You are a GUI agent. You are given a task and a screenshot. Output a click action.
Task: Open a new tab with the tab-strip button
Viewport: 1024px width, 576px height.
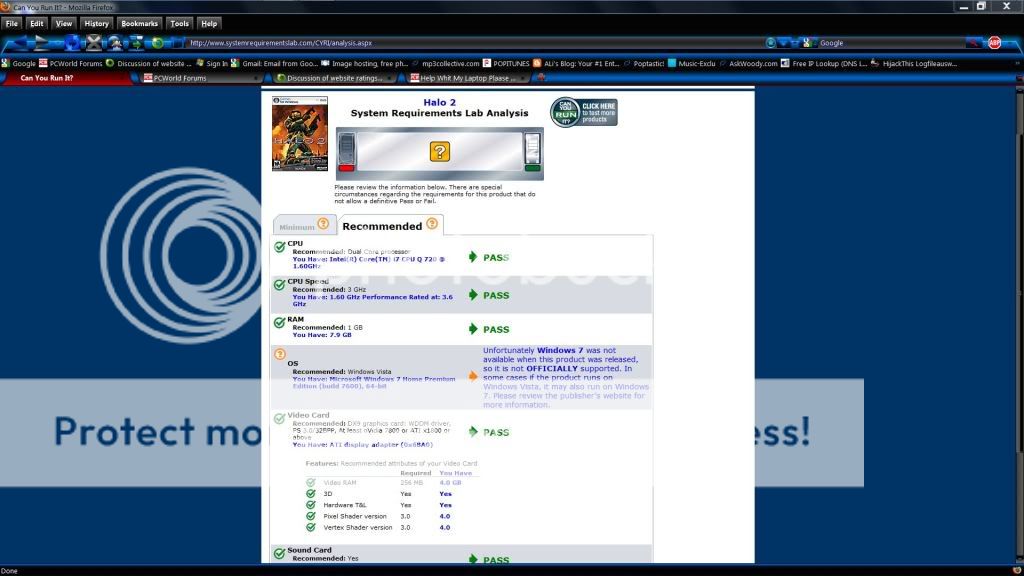click(541, 78)
